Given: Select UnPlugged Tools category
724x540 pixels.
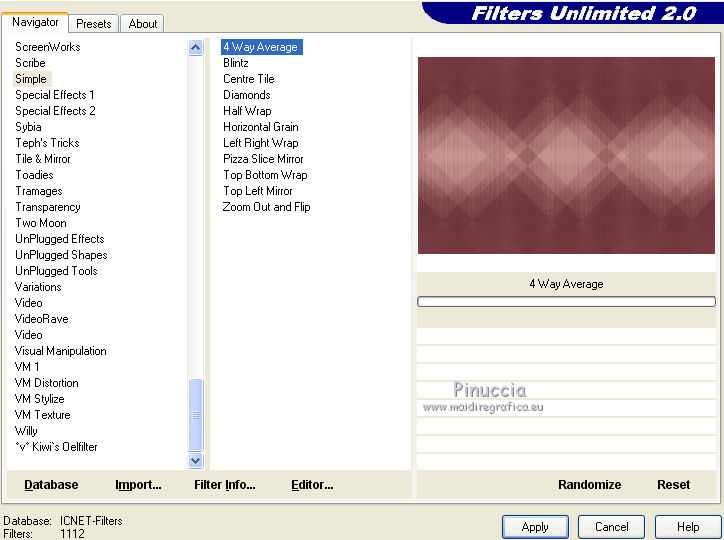Looking at the screenshot, I should point(56,271).
